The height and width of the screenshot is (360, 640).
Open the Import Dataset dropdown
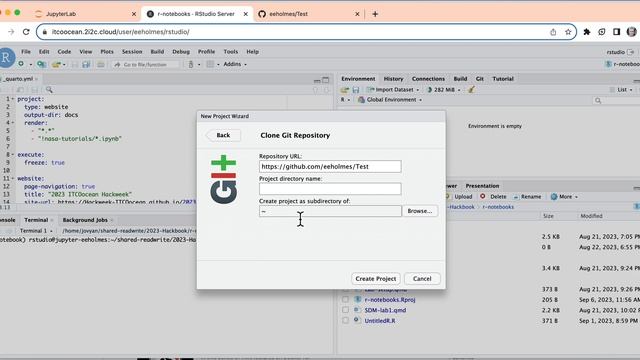coord(393,90)
